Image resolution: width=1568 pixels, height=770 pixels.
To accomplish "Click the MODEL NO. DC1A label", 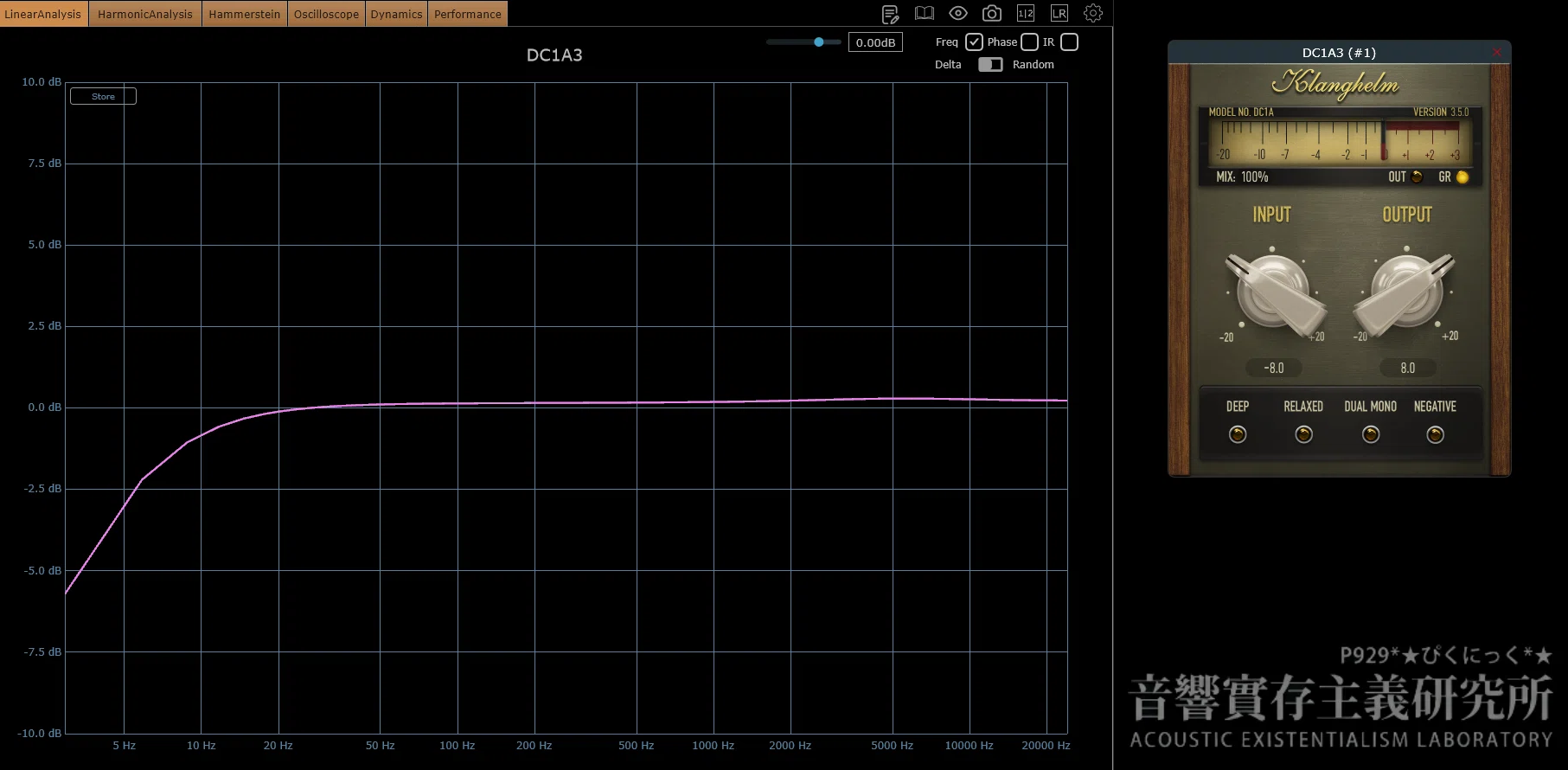I will click(1241, 112).
